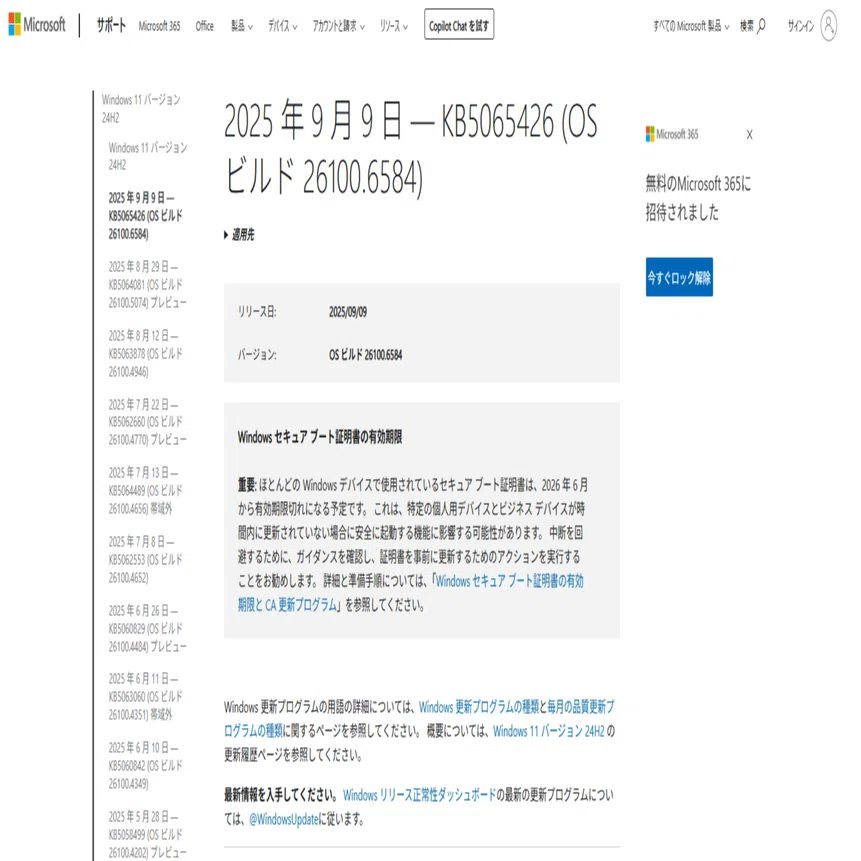Click 無料のMicrosoft 365に招待されました text
The width and height of the screenshot is (861, 861).
click(x=698, y=198)
